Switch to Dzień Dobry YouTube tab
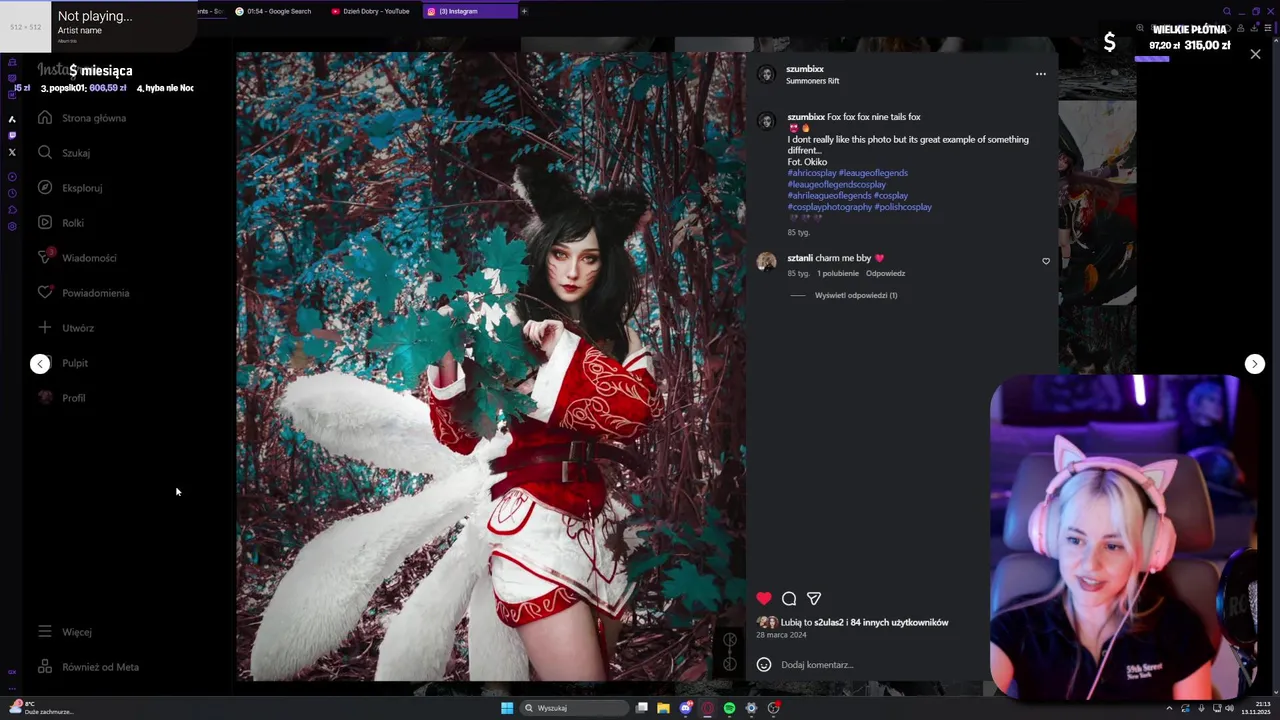The image size is (1280, 720). pos(370,11)
